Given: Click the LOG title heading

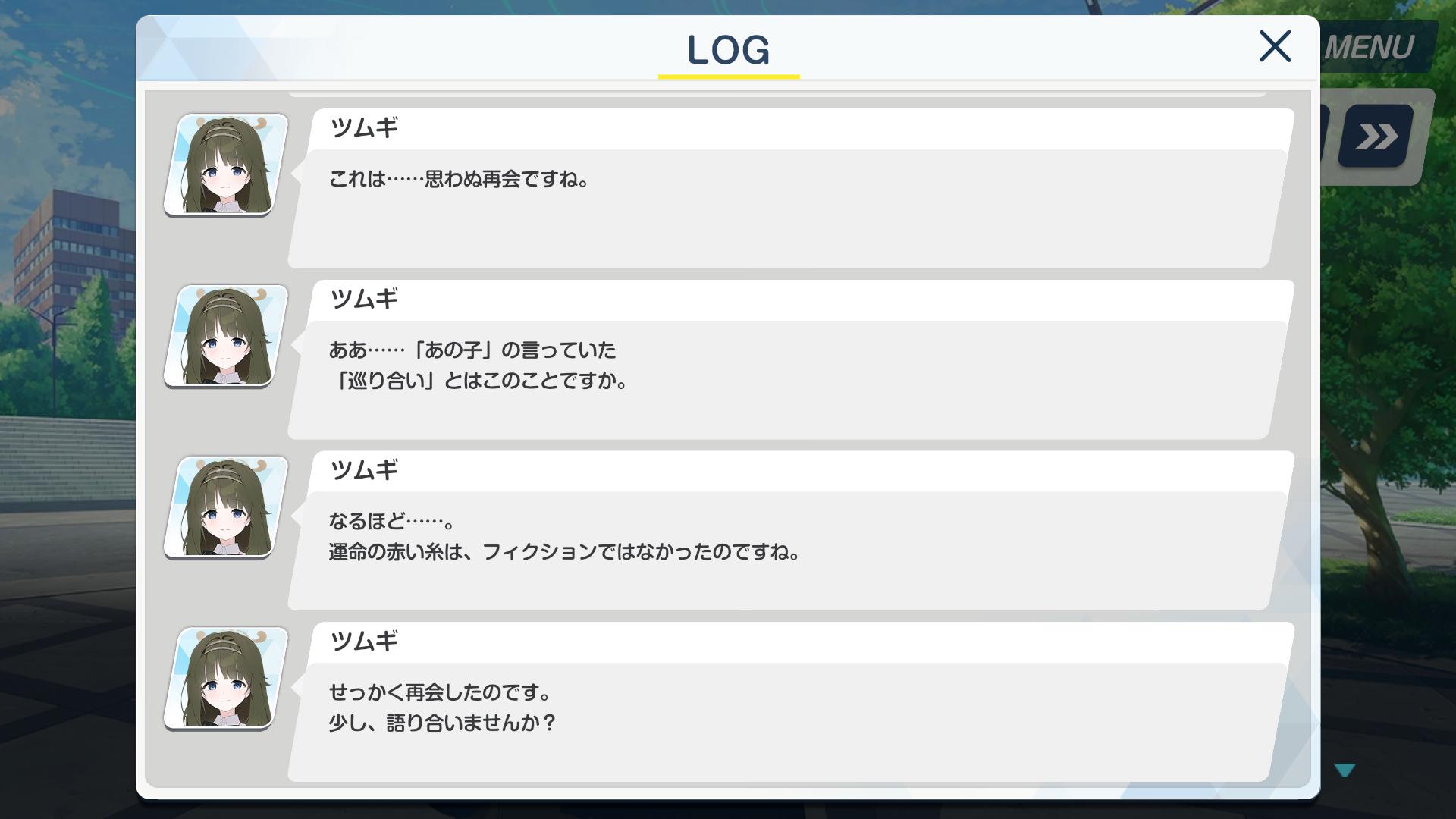Looking at the screenshot, I should [729, 50].
